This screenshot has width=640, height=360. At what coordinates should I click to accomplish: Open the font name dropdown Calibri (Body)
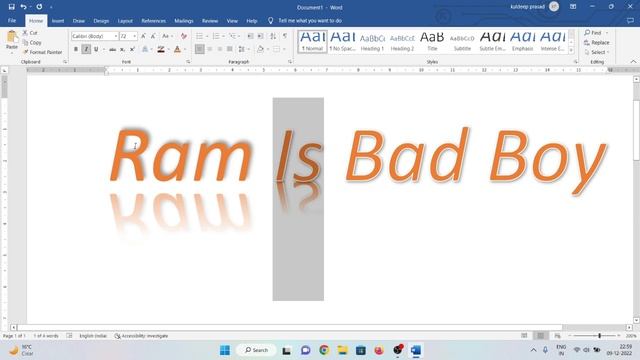[x=116, y=36]
